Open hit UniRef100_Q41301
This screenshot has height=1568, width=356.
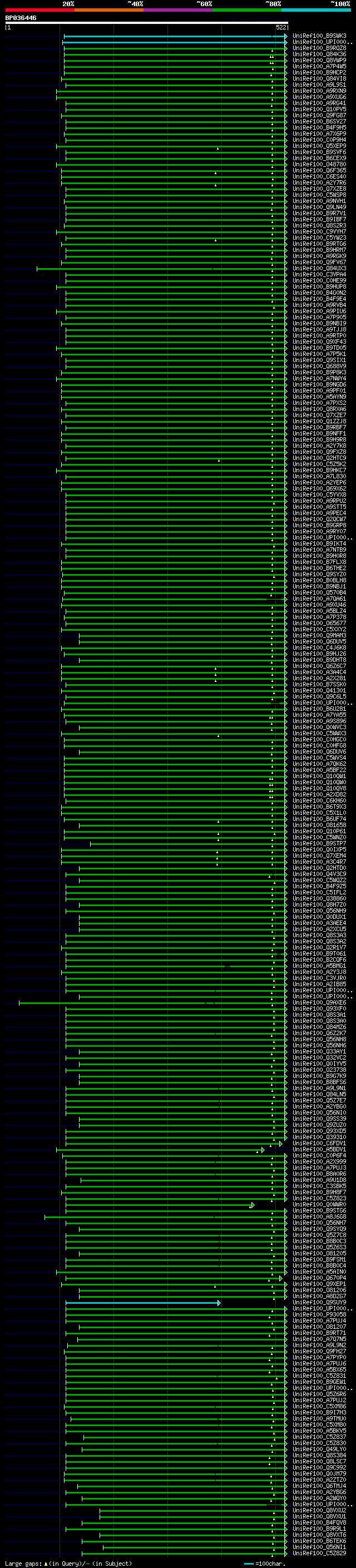click(x=319, y=691)
